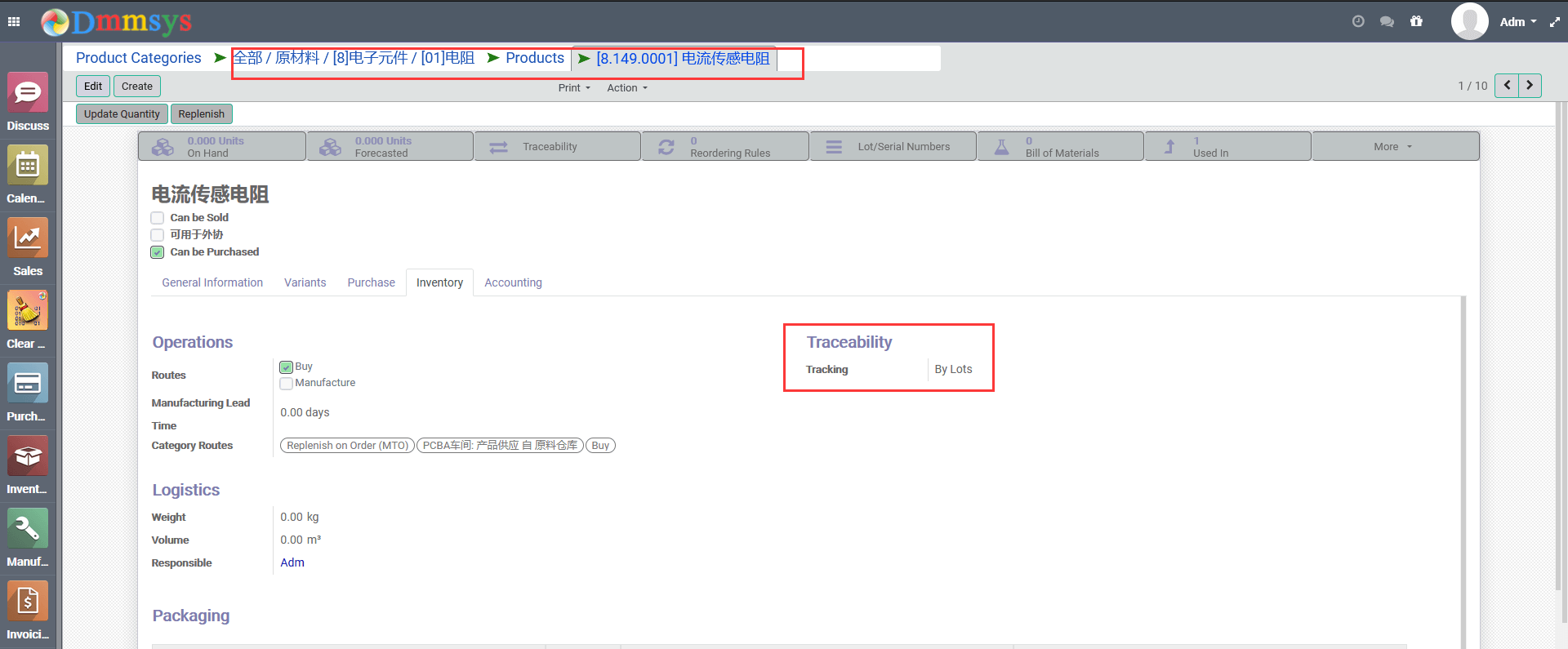Switch to General Information tab
The image size is (1568, 649).
(x=212, y=282)
